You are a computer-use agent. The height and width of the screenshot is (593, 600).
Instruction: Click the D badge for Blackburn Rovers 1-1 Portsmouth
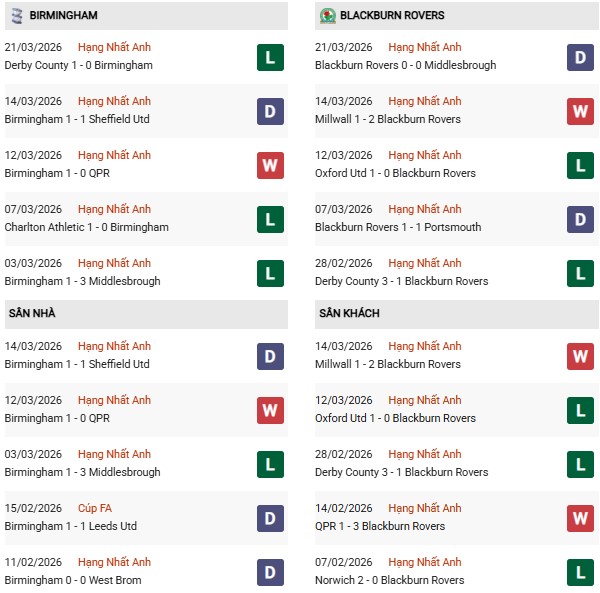tap(580, 219)
